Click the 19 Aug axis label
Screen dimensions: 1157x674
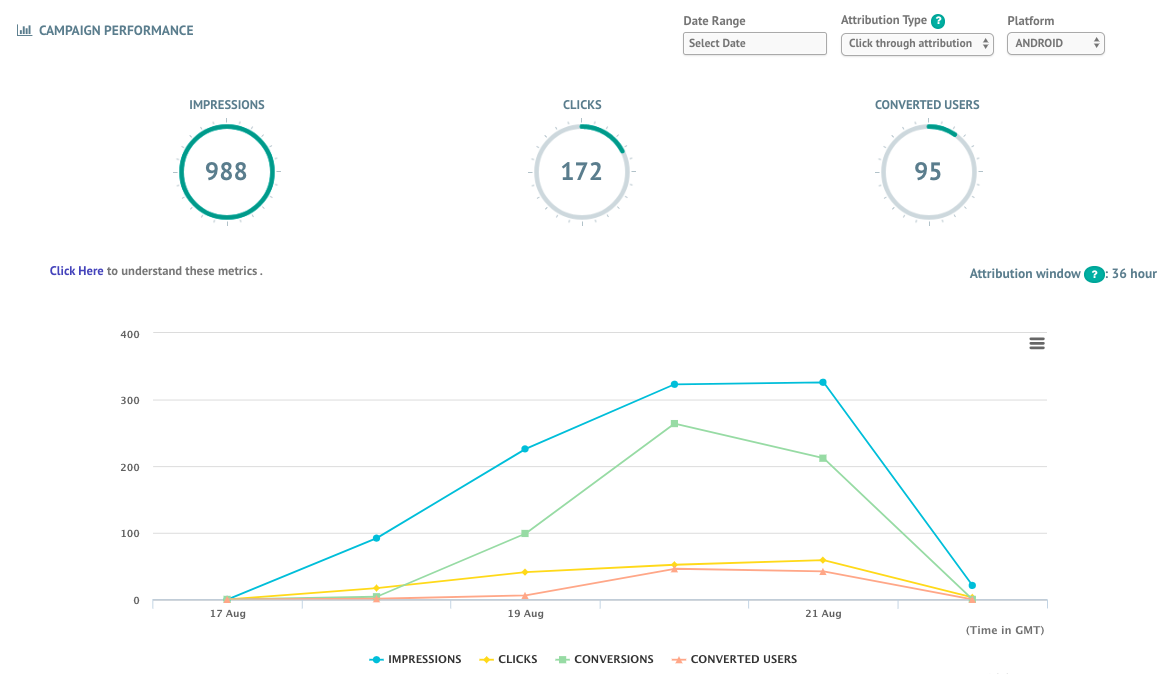tap(525, 613)
